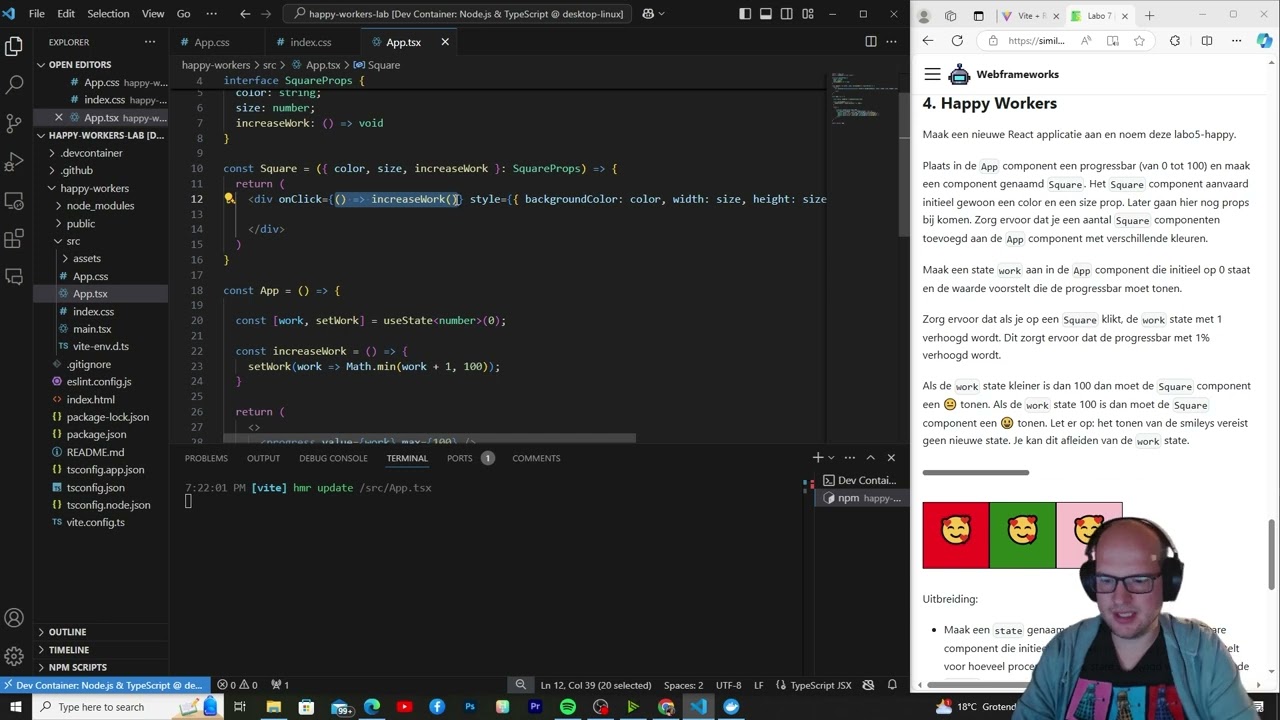Open Edge extensions puzzle icon

pos(1175,41)
